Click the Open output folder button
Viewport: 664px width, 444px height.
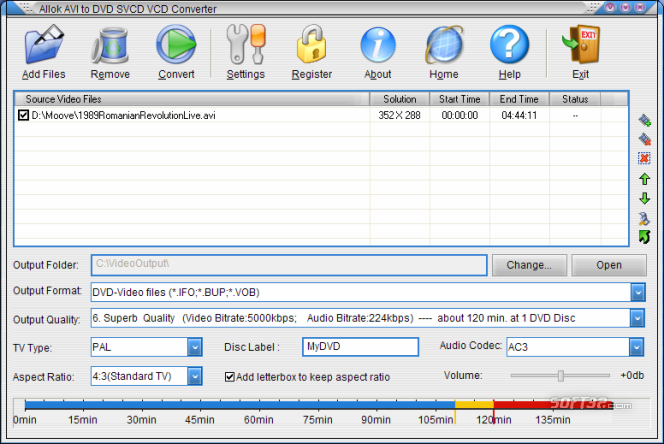coord(609,265)
